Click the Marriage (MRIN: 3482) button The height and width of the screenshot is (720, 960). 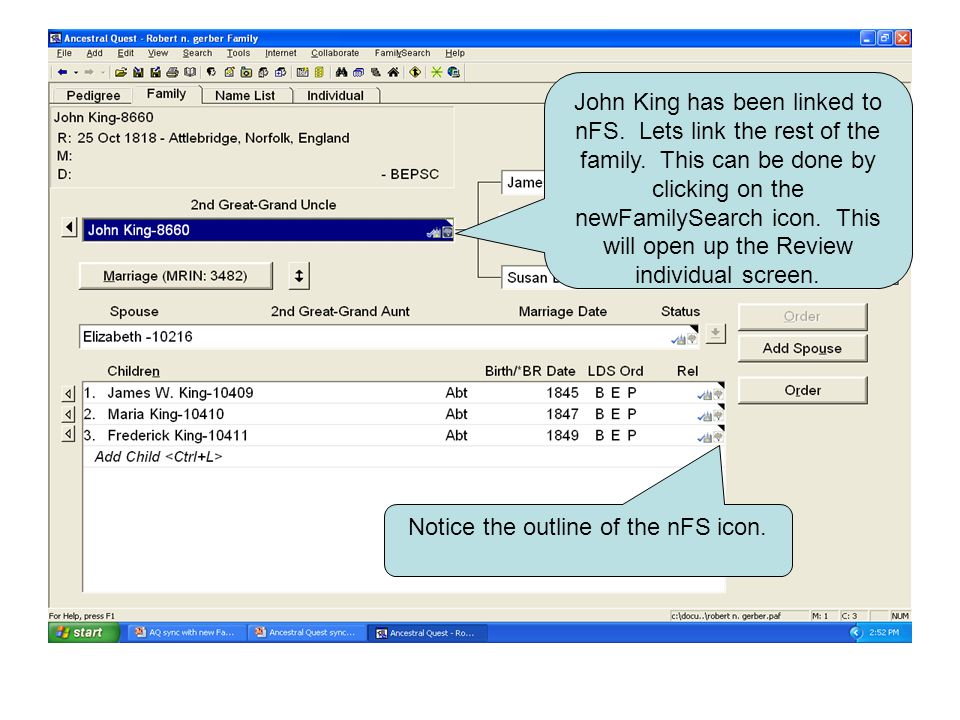[175, 276]
